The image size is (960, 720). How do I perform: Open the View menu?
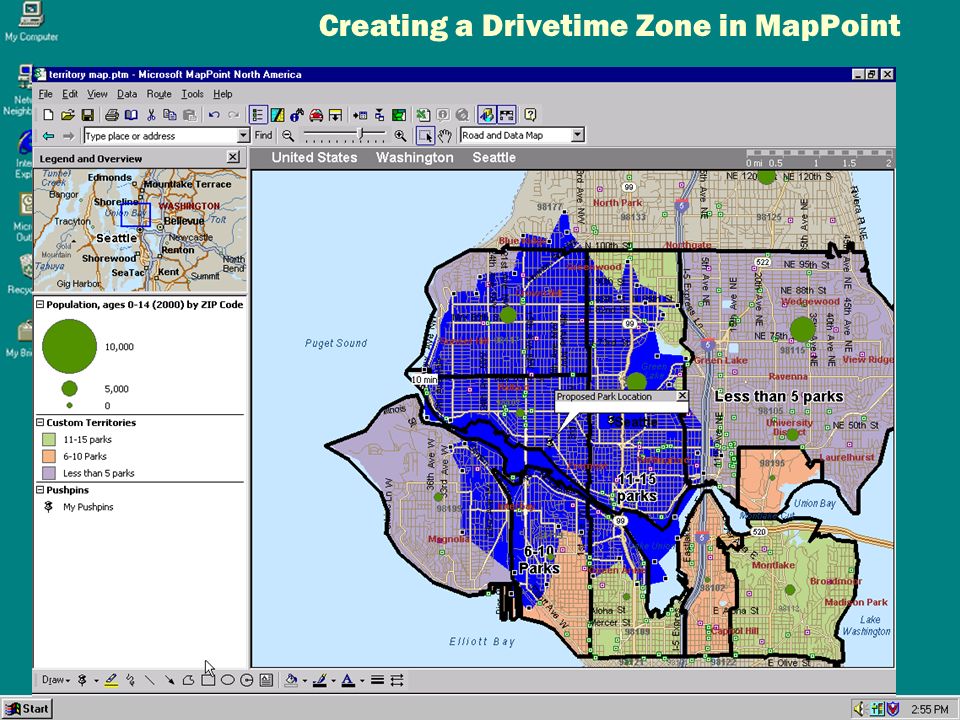pos(97,94)
